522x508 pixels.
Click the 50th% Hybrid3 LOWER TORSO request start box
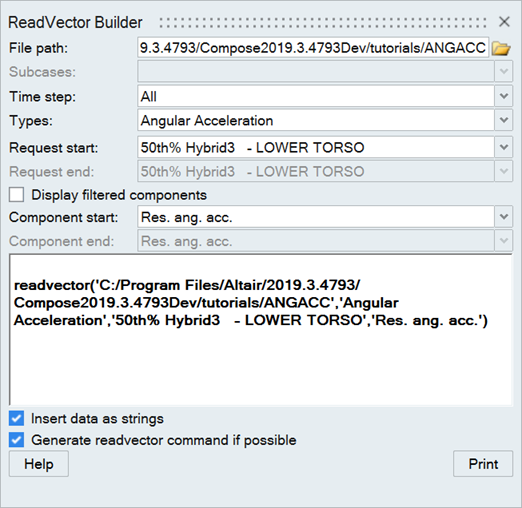click(316, 147)
